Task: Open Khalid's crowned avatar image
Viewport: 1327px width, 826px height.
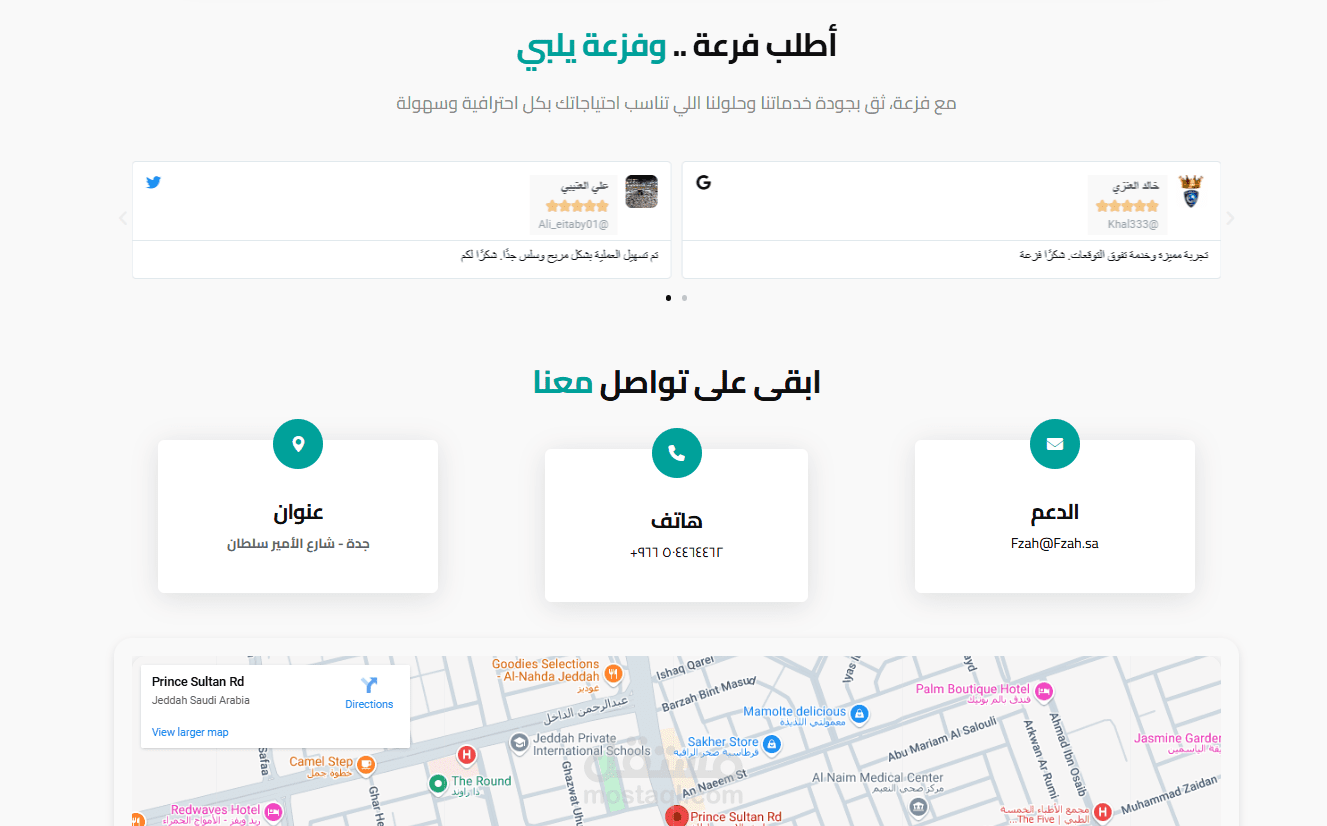Action: [x=1190, y=191]
